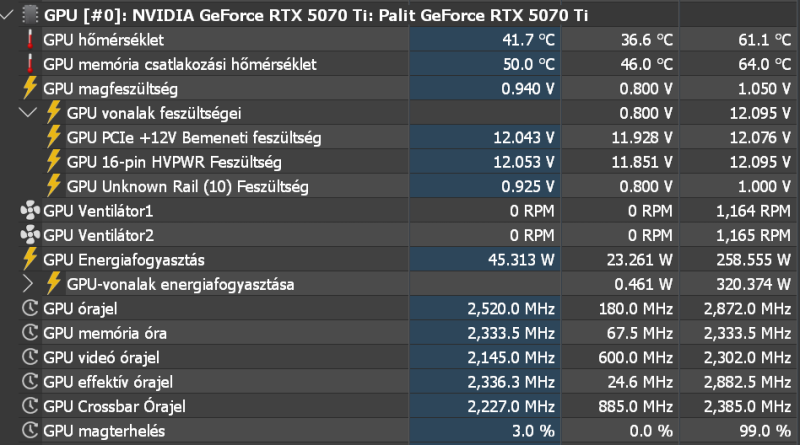Select the GPU PCIe +12V Bemeneti feszültség row
800x445 pixels.
[408, 137]
